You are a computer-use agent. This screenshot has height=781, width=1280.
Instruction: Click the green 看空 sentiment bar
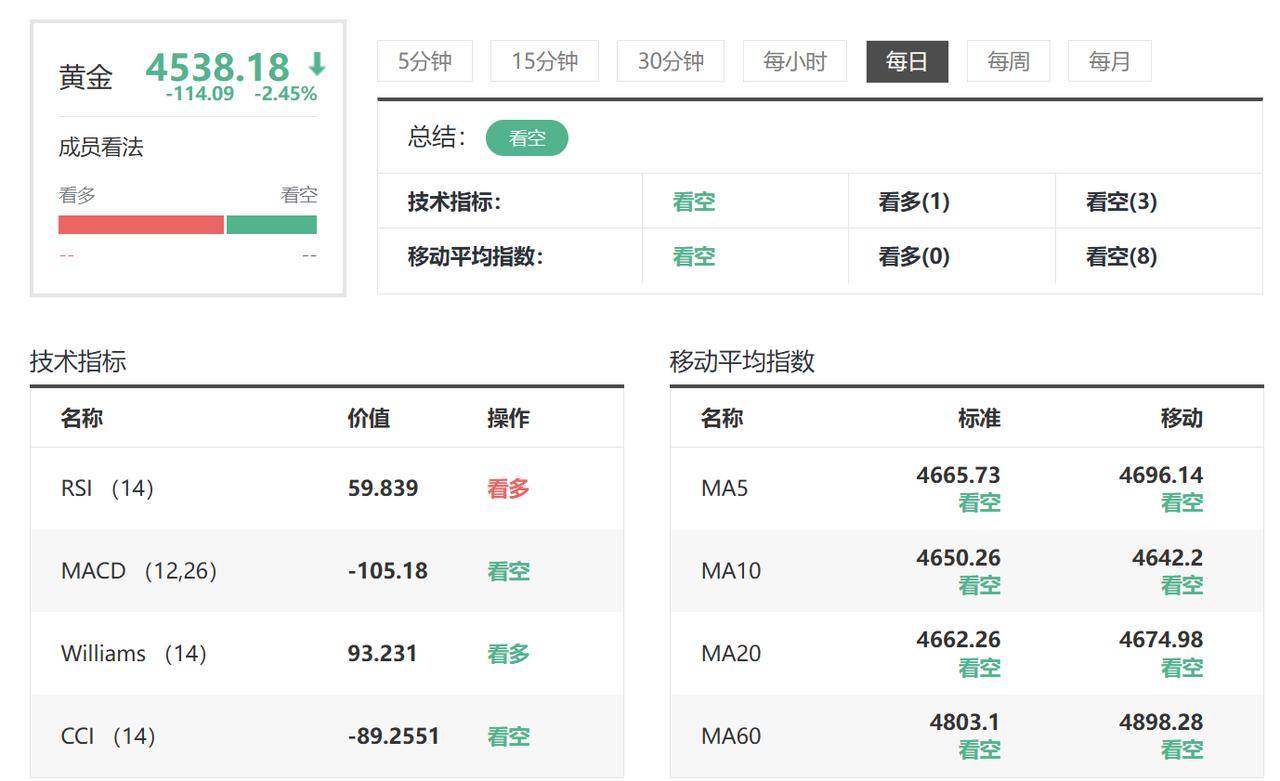272,225
